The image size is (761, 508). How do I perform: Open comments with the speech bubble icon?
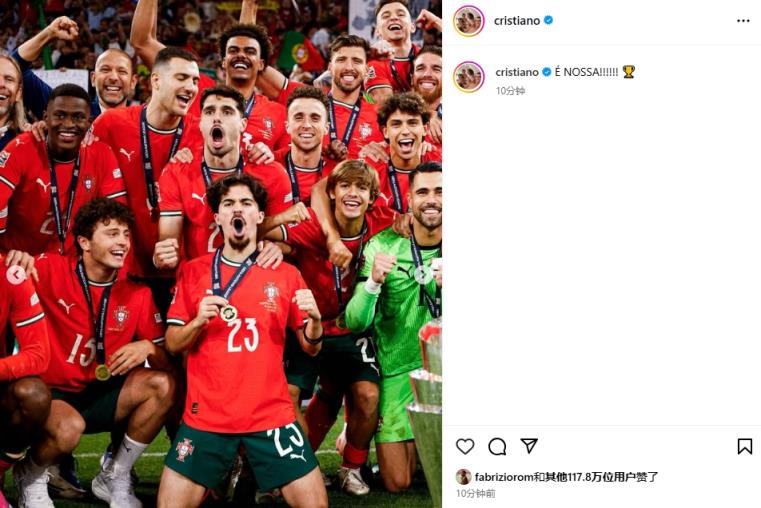point(497,446)
